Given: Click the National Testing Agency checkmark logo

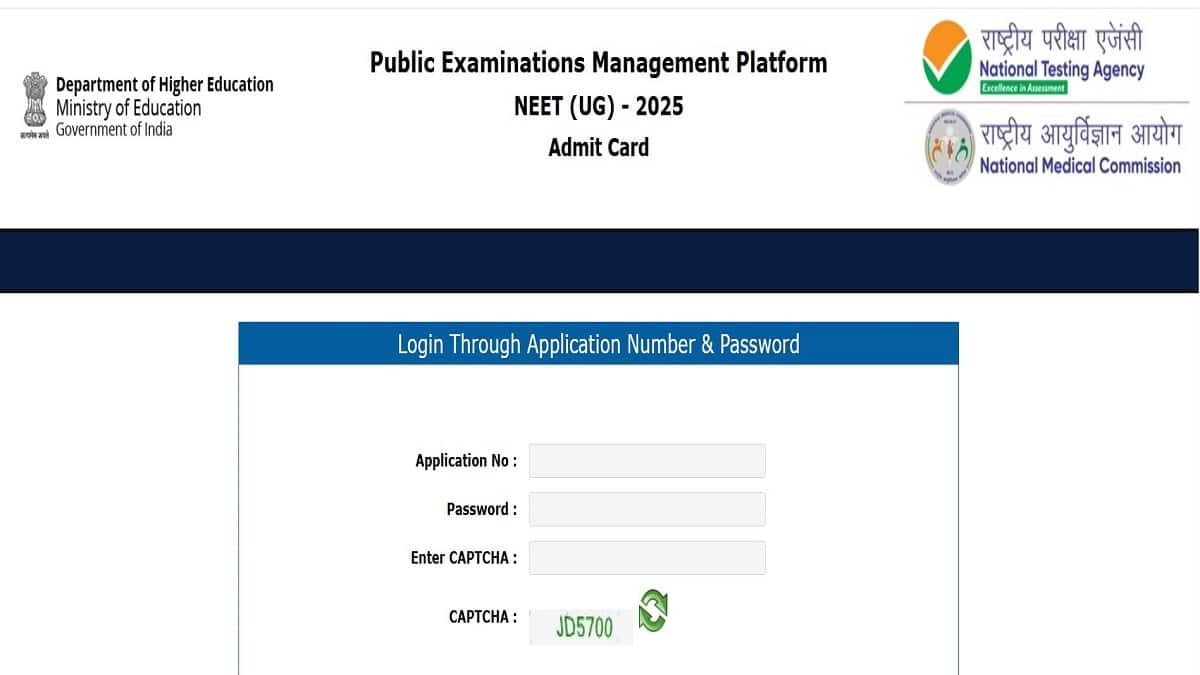Looking at the screenshot, I should 945,58.
